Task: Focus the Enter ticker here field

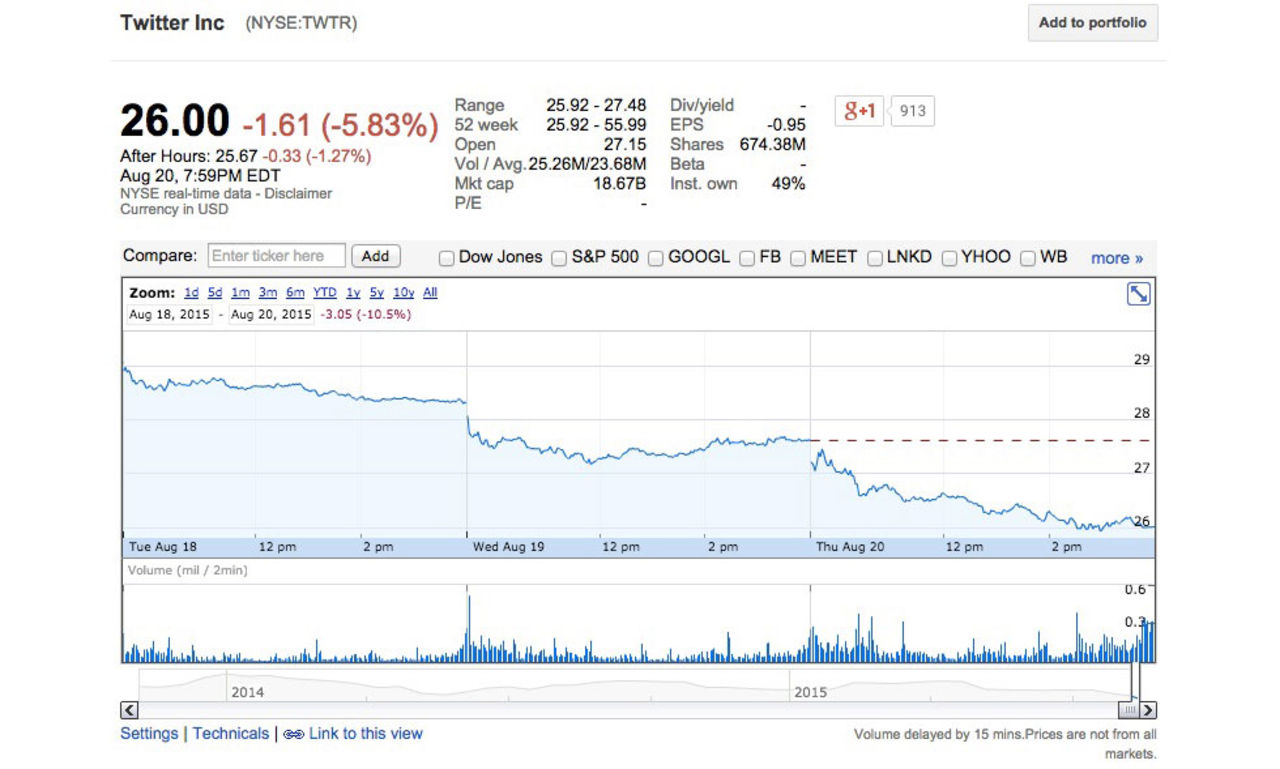Action: coord(277,256)
